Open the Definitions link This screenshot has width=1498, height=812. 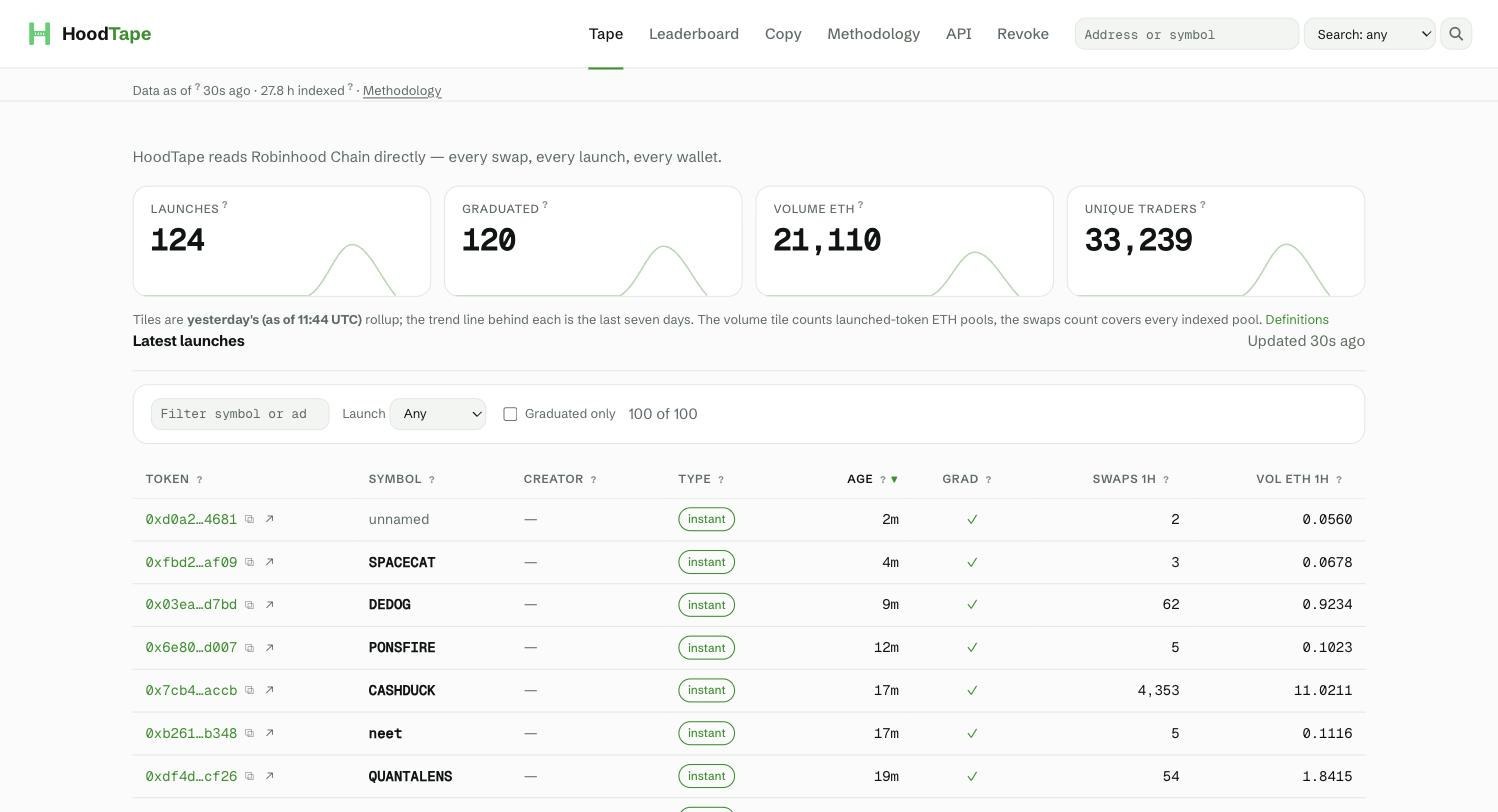(1297, 320)
